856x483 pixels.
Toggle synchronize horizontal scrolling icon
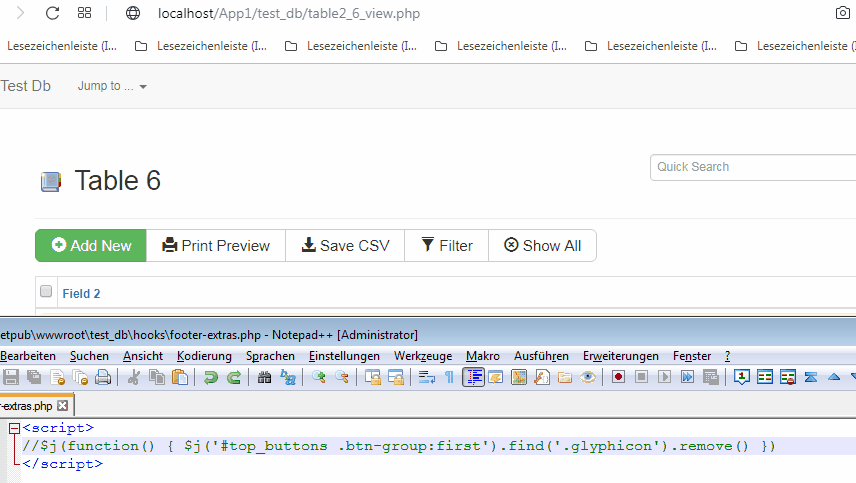click(x=396, y=377)
